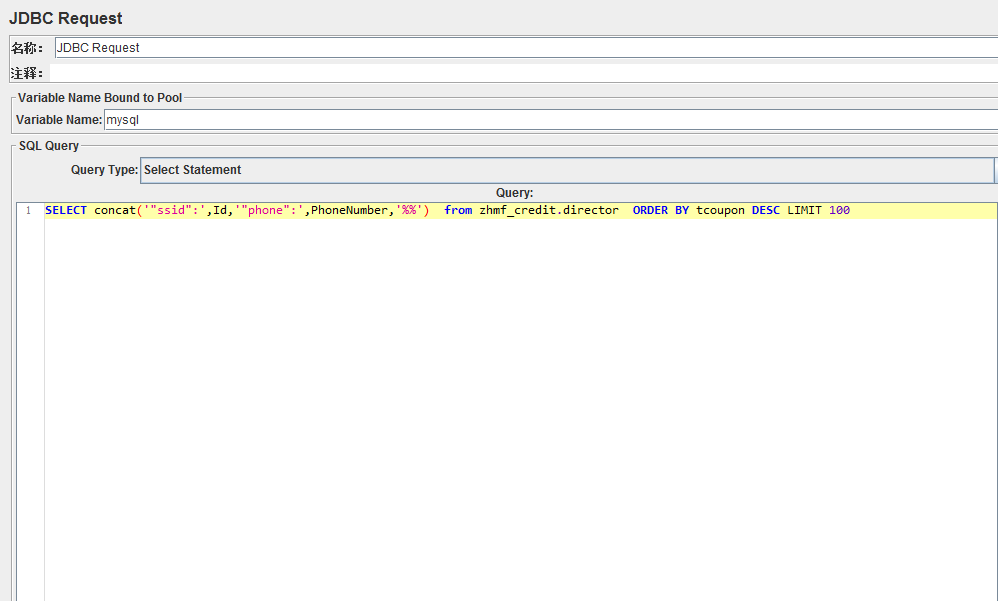Click the 100 limit value in query
This screenshot has width=998, height=601.
(x=839, y=210)
